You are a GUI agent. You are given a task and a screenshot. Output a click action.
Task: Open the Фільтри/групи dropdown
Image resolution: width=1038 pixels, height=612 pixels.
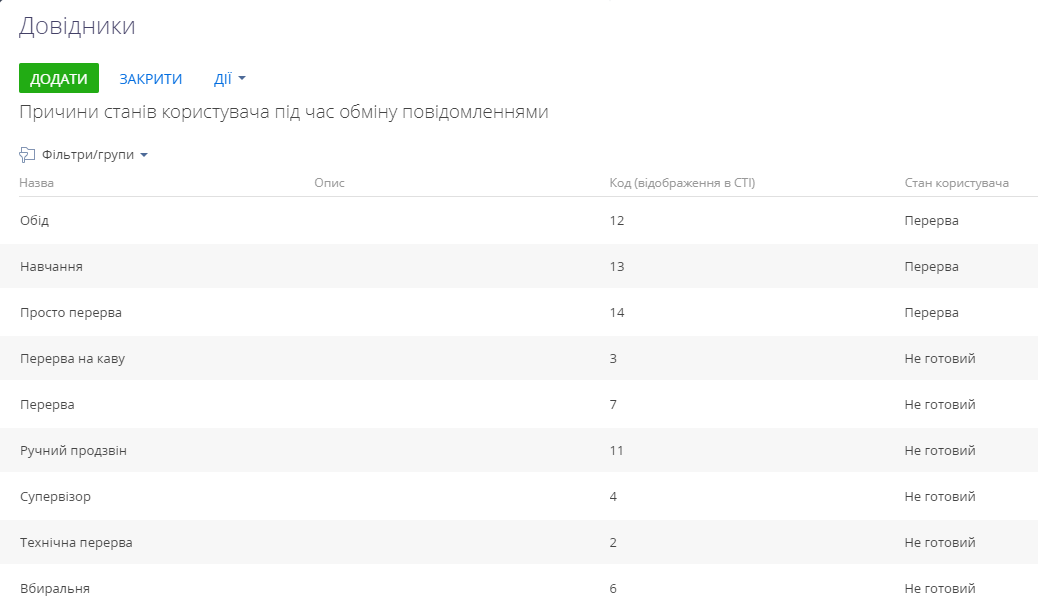pyautogui.click(x=94, y=154)
